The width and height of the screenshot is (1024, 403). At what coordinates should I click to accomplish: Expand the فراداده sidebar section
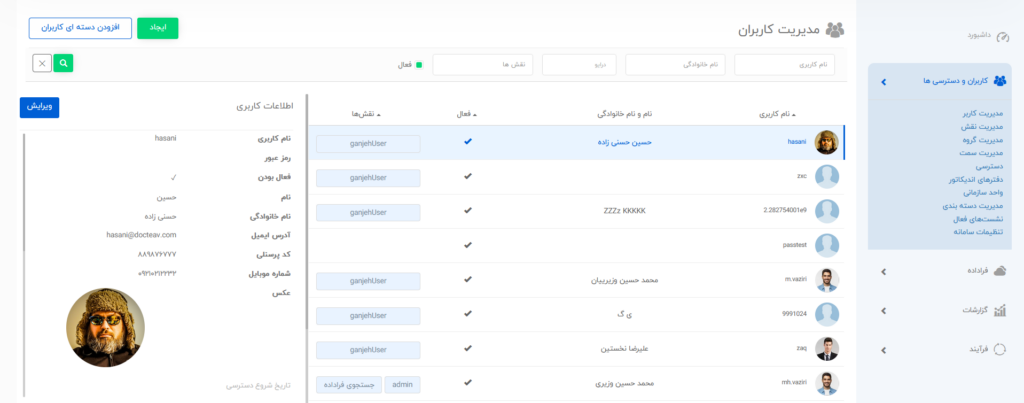tap(884, 271)
